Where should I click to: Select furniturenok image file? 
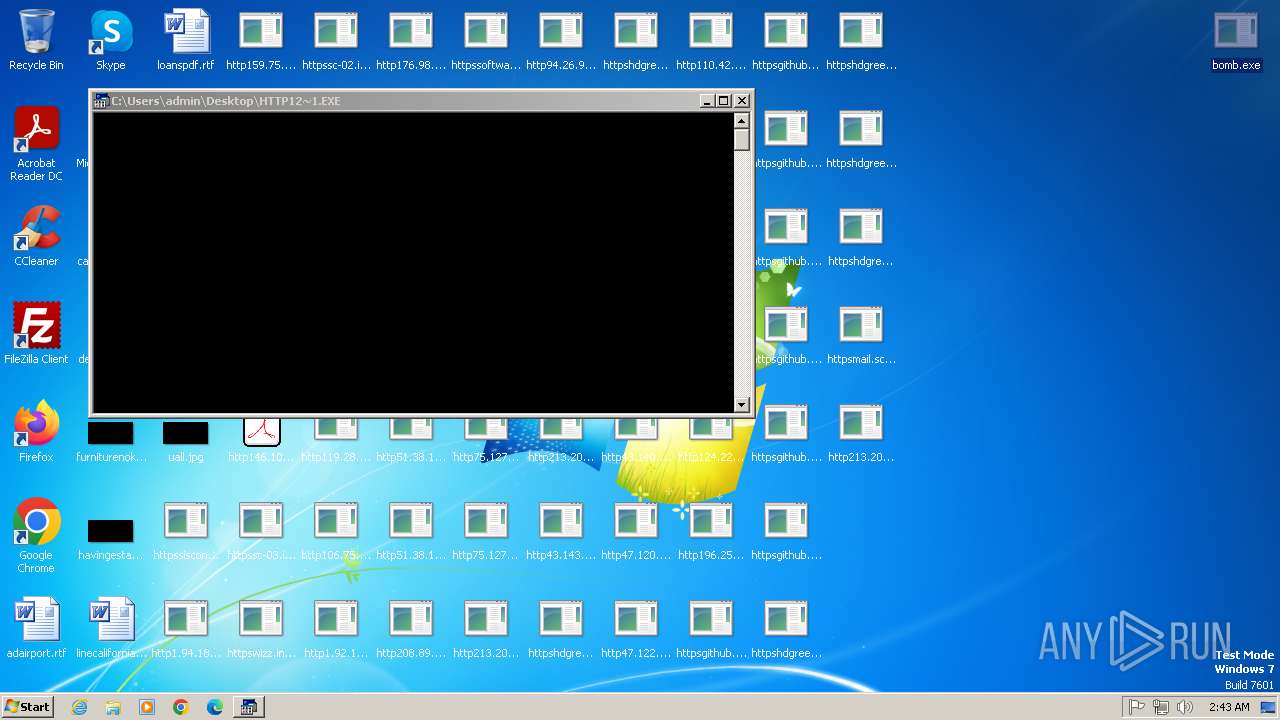tap(111, 441)
